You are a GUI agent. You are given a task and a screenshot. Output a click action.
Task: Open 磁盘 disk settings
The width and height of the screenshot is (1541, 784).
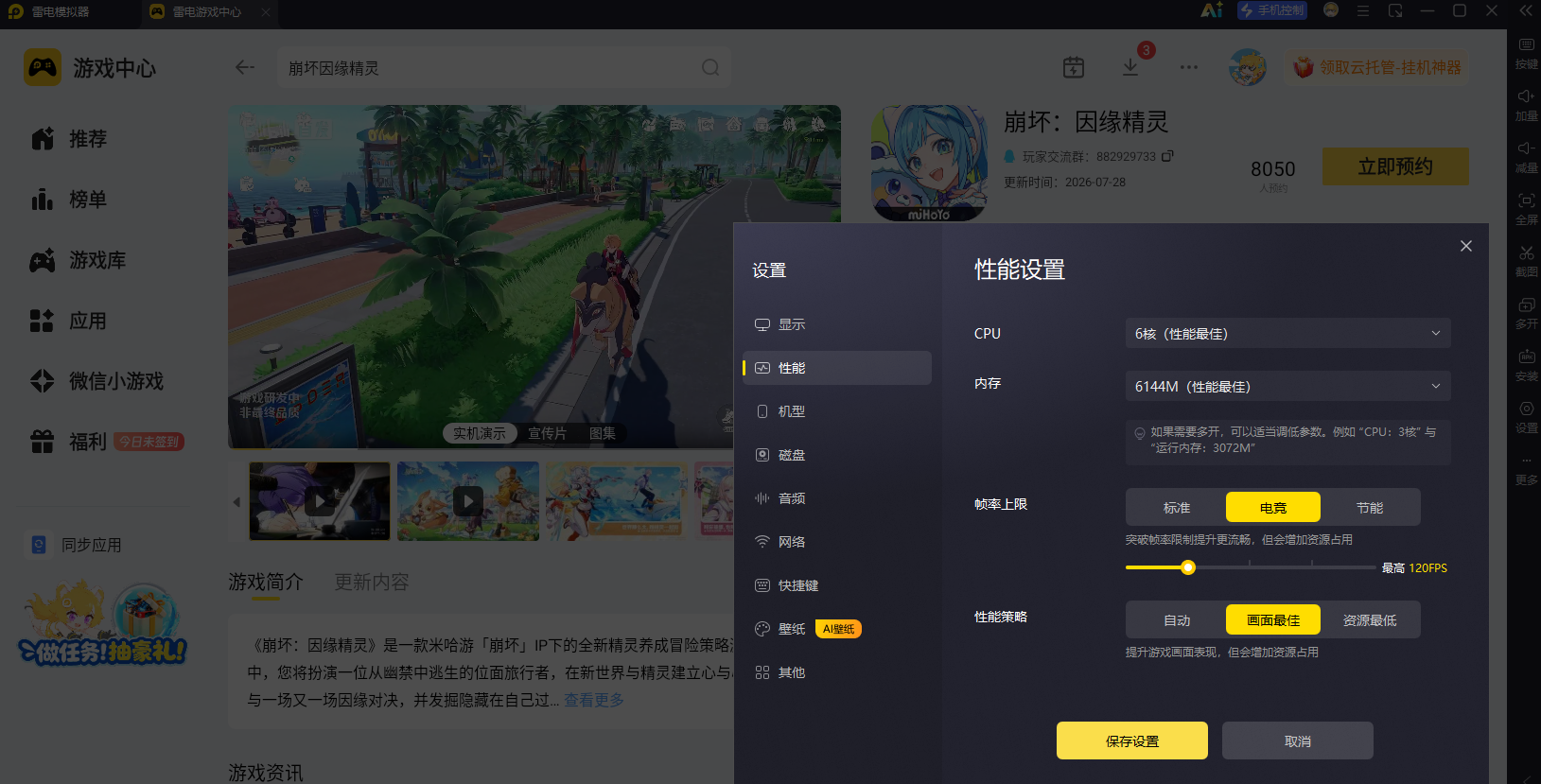(837, 455)
